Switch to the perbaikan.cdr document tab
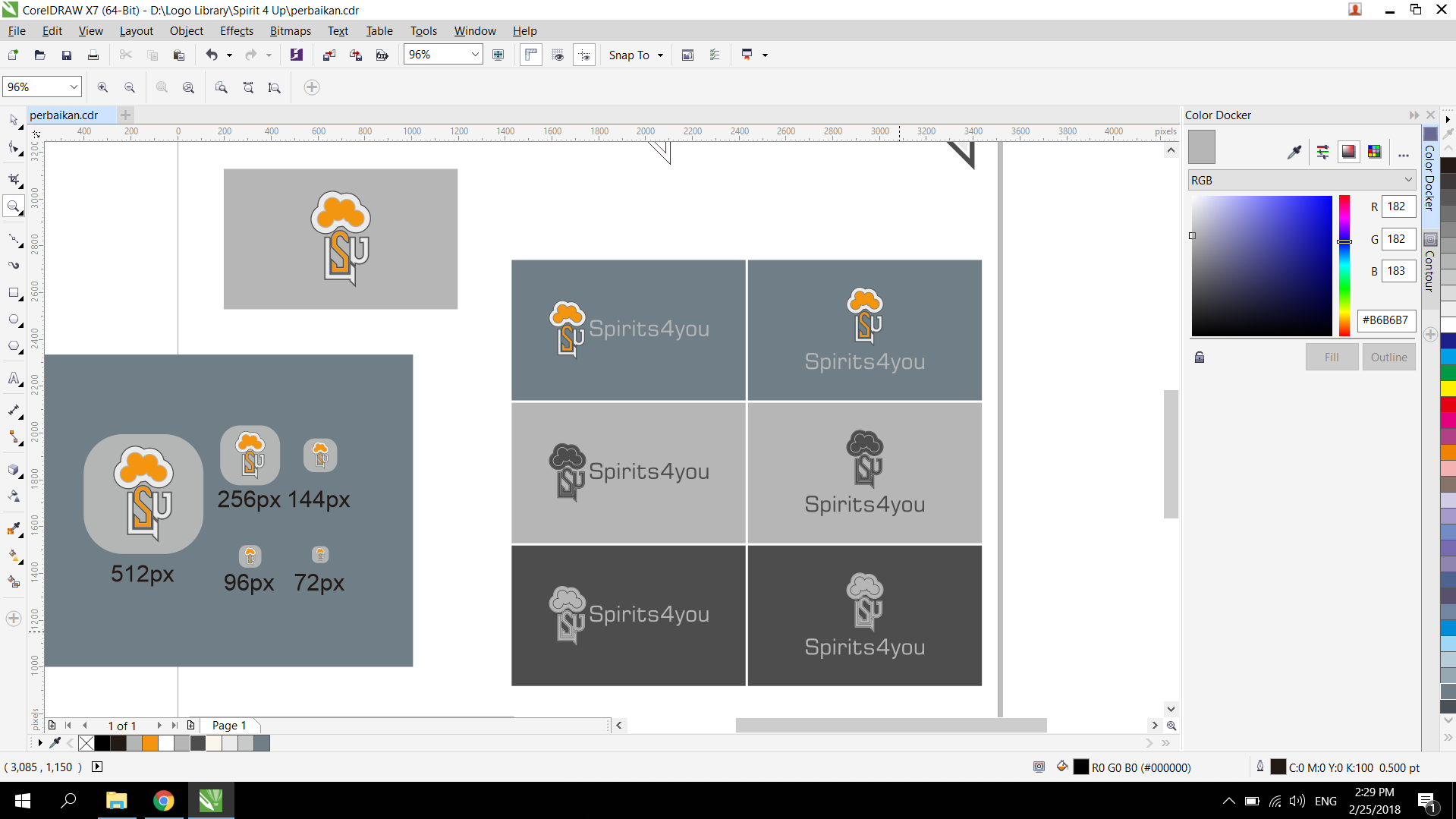This screenshot has width=1456, height=819. [x=64, y=115]
